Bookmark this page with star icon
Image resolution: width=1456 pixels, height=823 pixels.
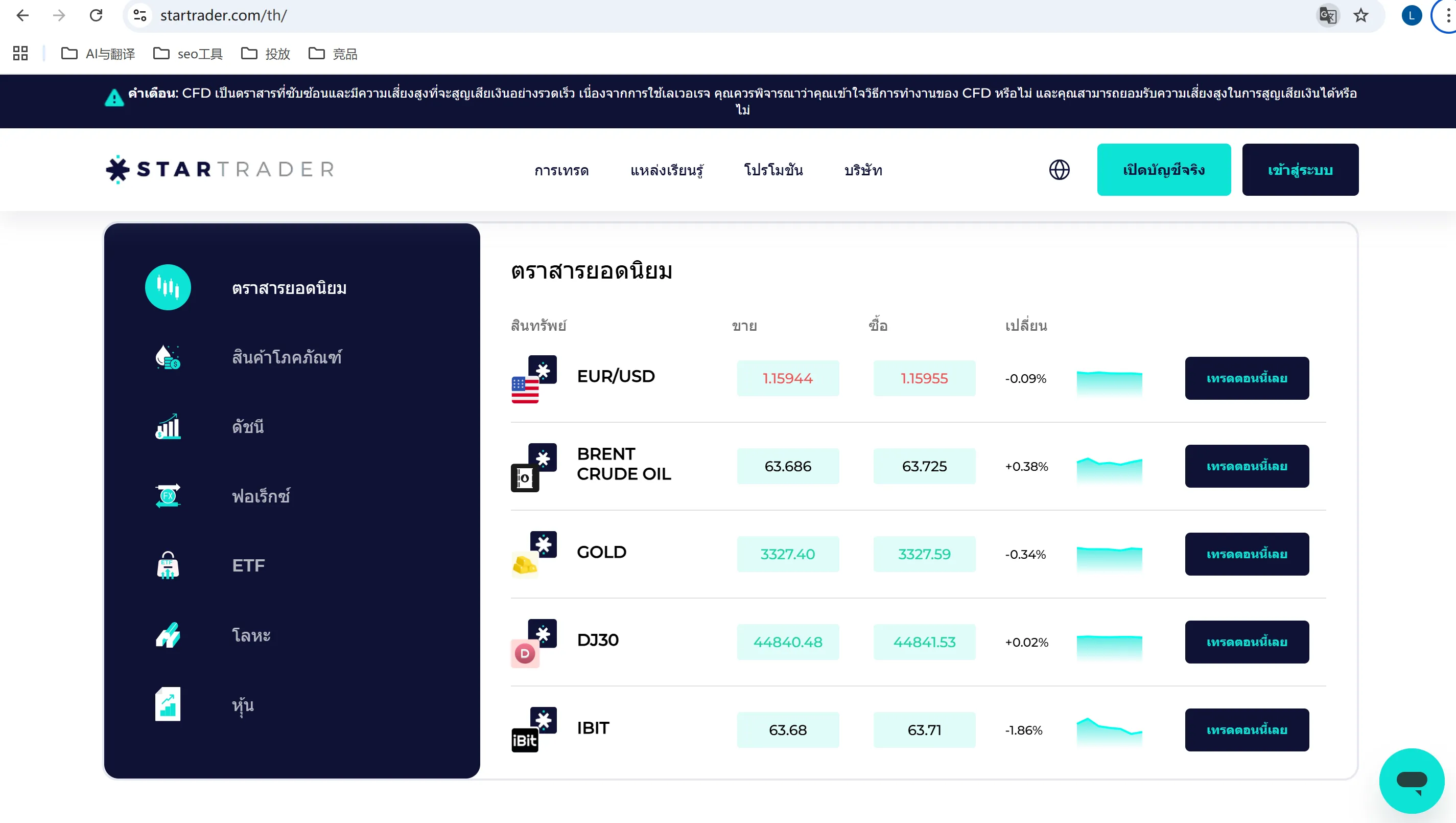tap(1361, 15)
